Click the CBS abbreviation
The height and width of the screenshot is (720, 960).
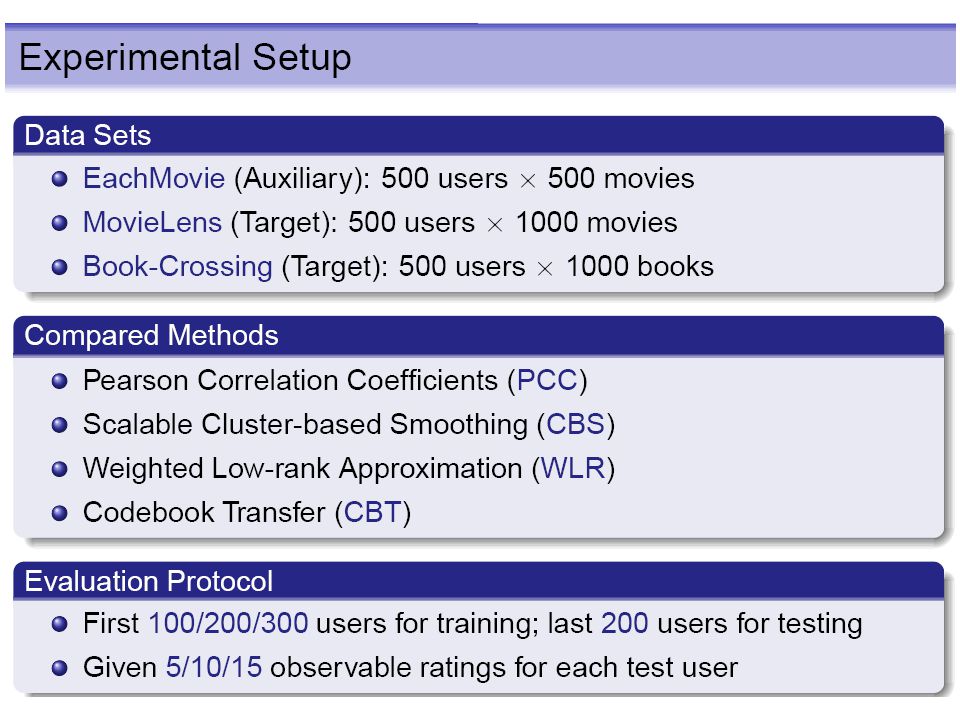tap(576, 424)
